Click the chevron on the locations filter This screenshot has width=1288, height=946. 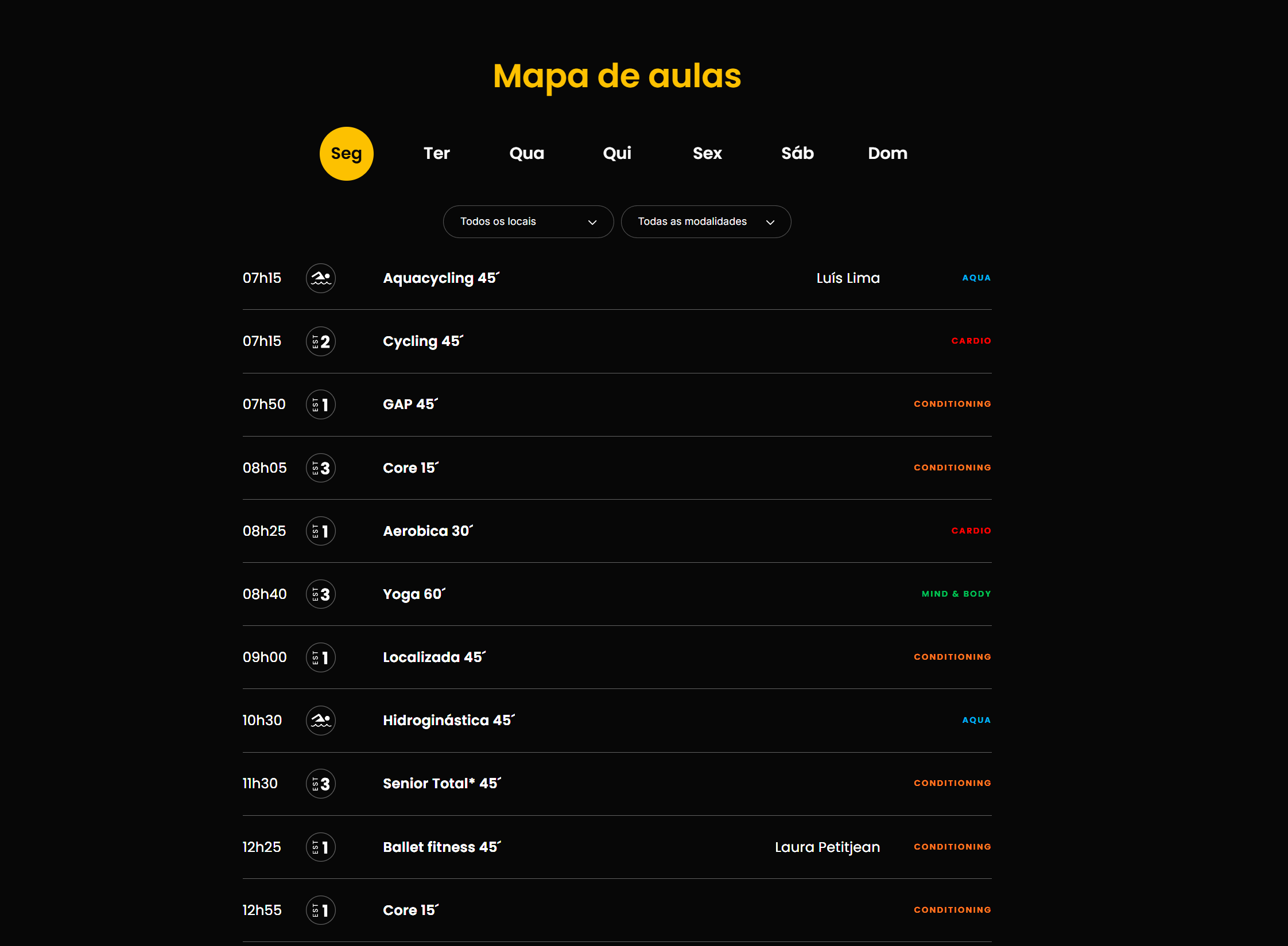click(x=592, y=222)
